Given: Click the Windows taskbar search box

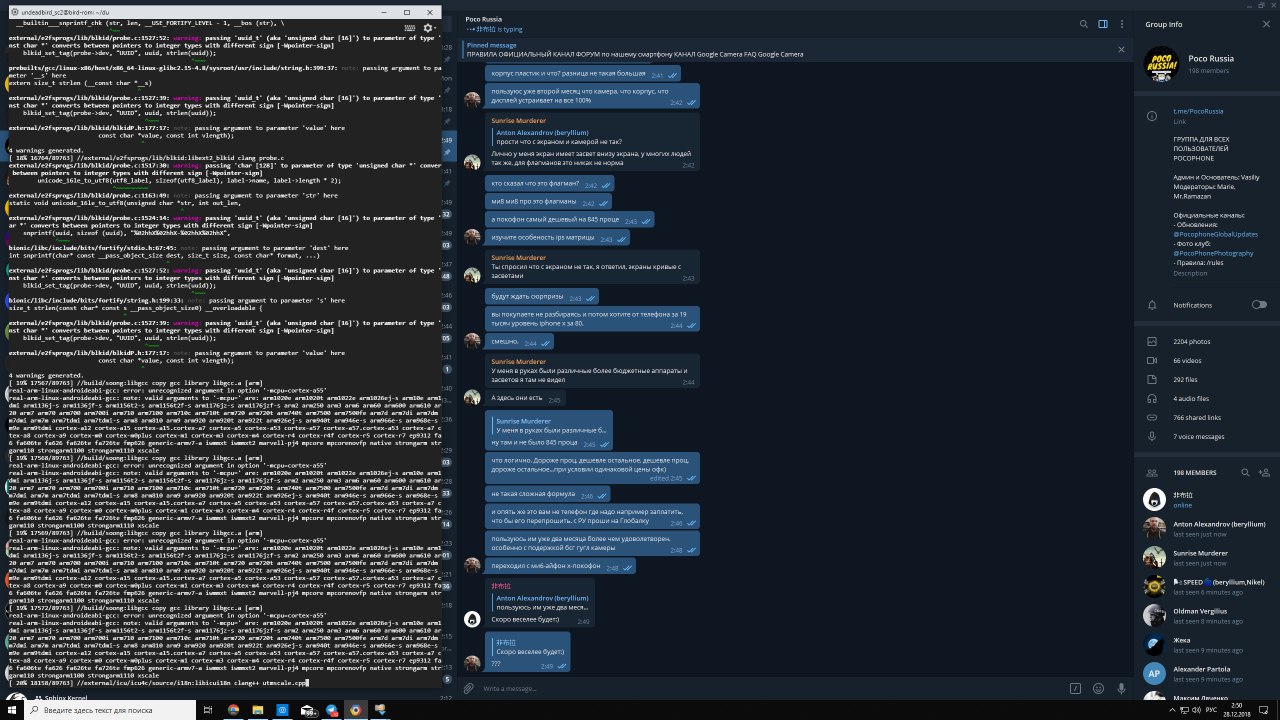Looking at the screenshot, I should 110,710.
